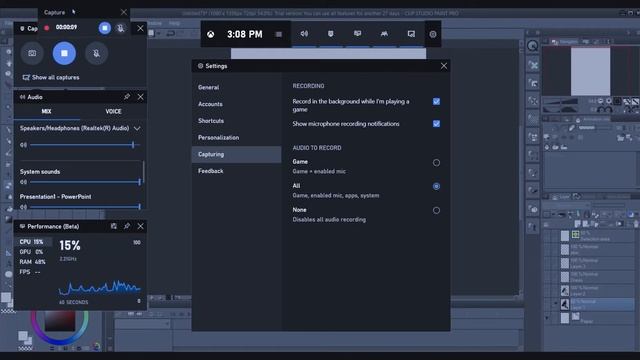Screen dimensions: 640x360
Task: Click the CPU usage graph in Performance widget
Action: 100,287
